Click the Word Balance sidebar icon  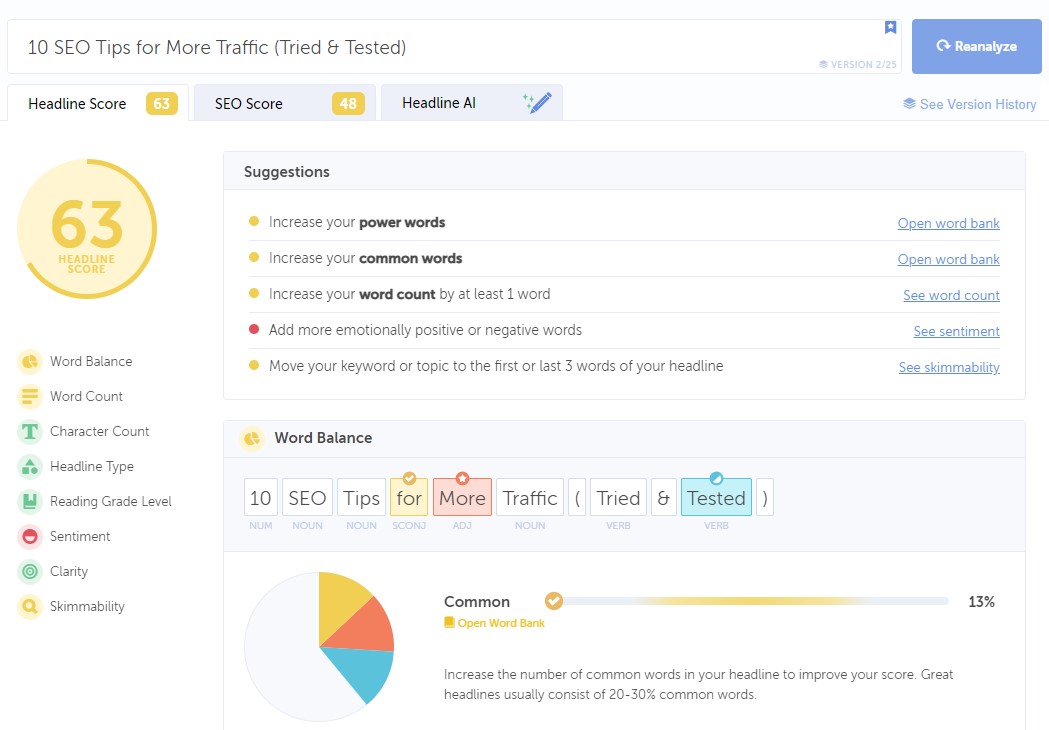pyautogui.click(x=29, y=361)
